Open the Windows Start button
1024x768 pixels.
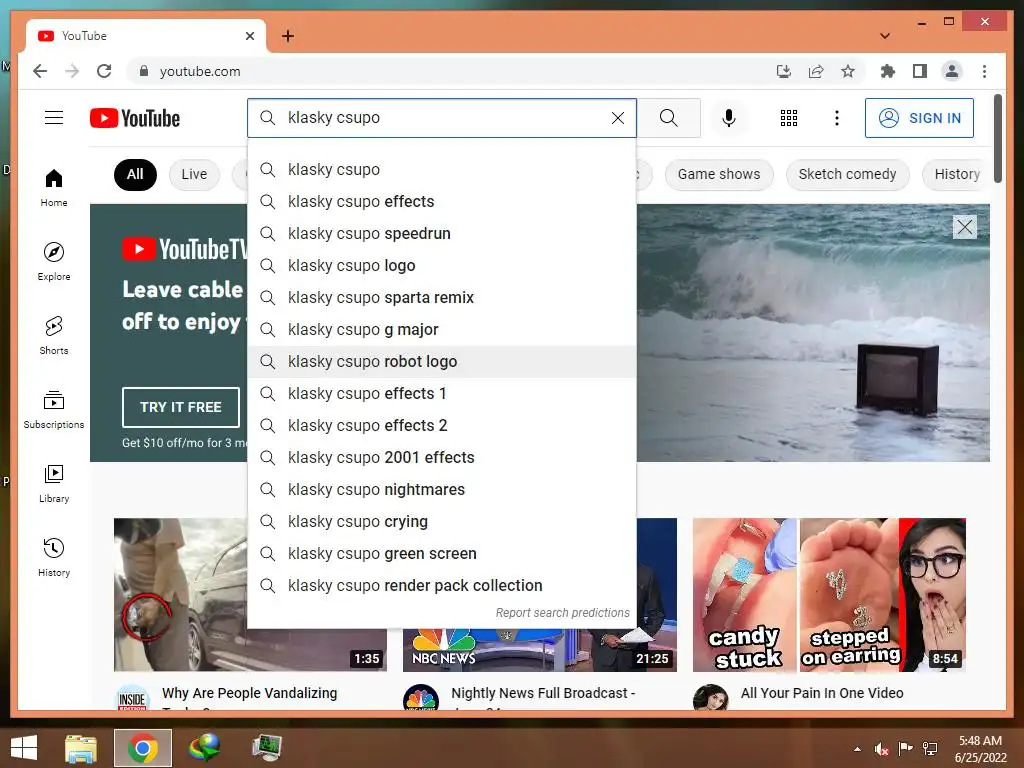24,748
